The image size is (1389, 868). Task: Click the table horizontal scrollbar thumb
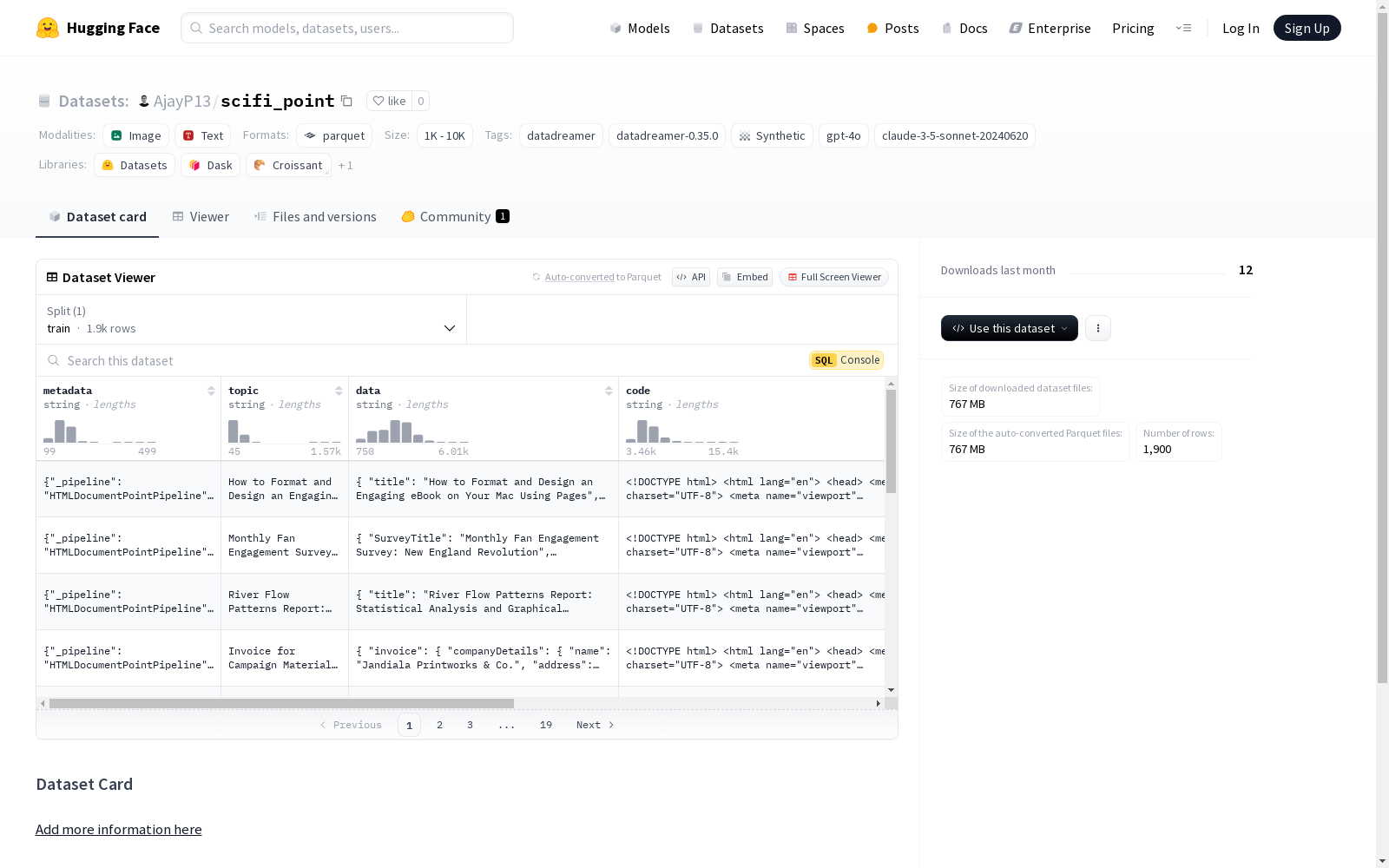(x=281, y=703)
